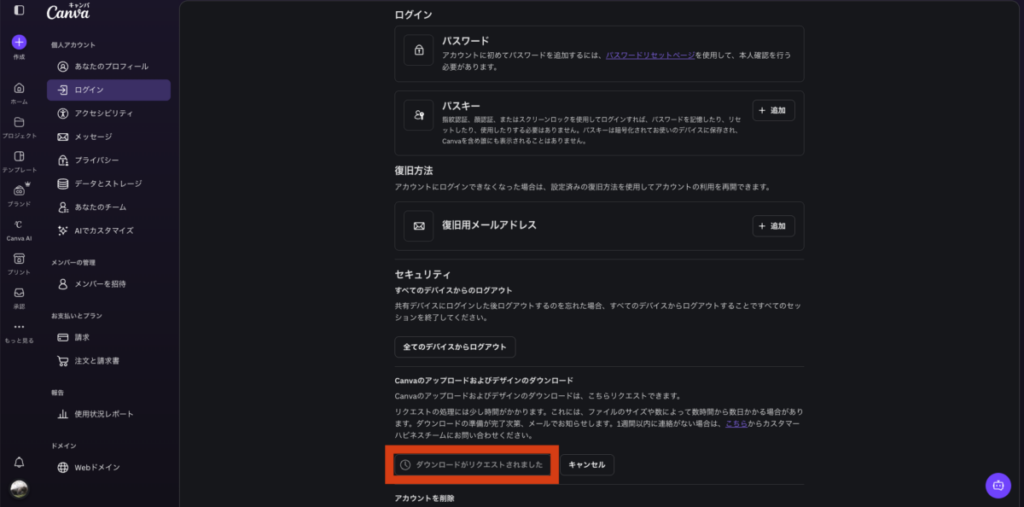Open データとストレージ settings

click(x=108, y=184)
